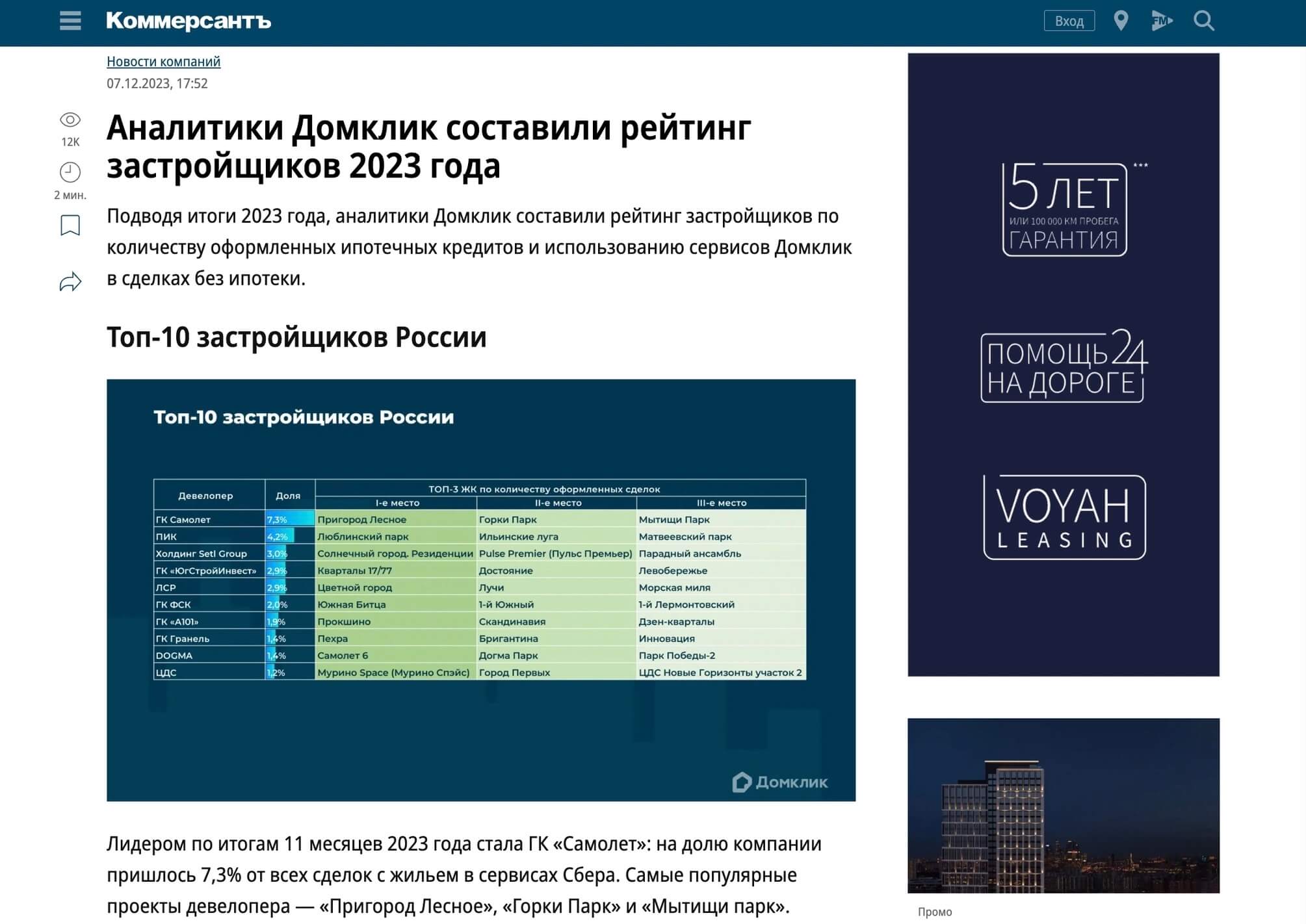This screenshot has width=1306, height=924.
Task: Click the Коммерсантъ logo
Action: coord(189,21)
